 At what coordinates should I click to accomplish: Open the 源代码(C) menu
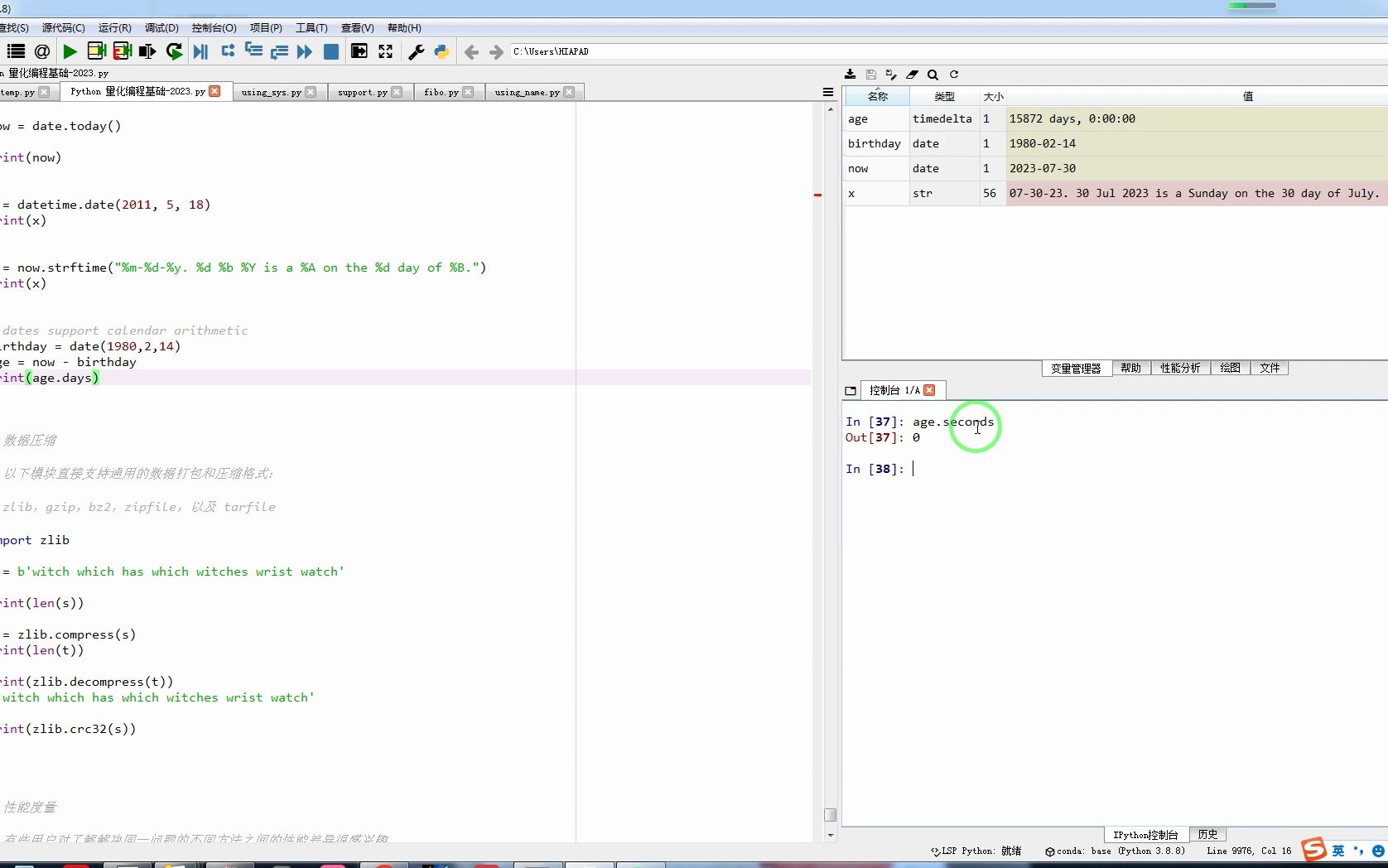[63, 28]
